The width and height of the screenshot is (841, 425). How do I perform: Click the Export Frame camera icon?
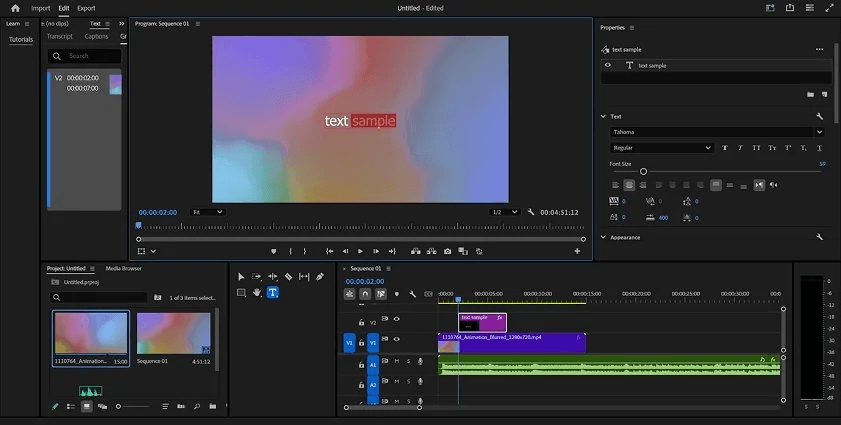coord(447,251)
